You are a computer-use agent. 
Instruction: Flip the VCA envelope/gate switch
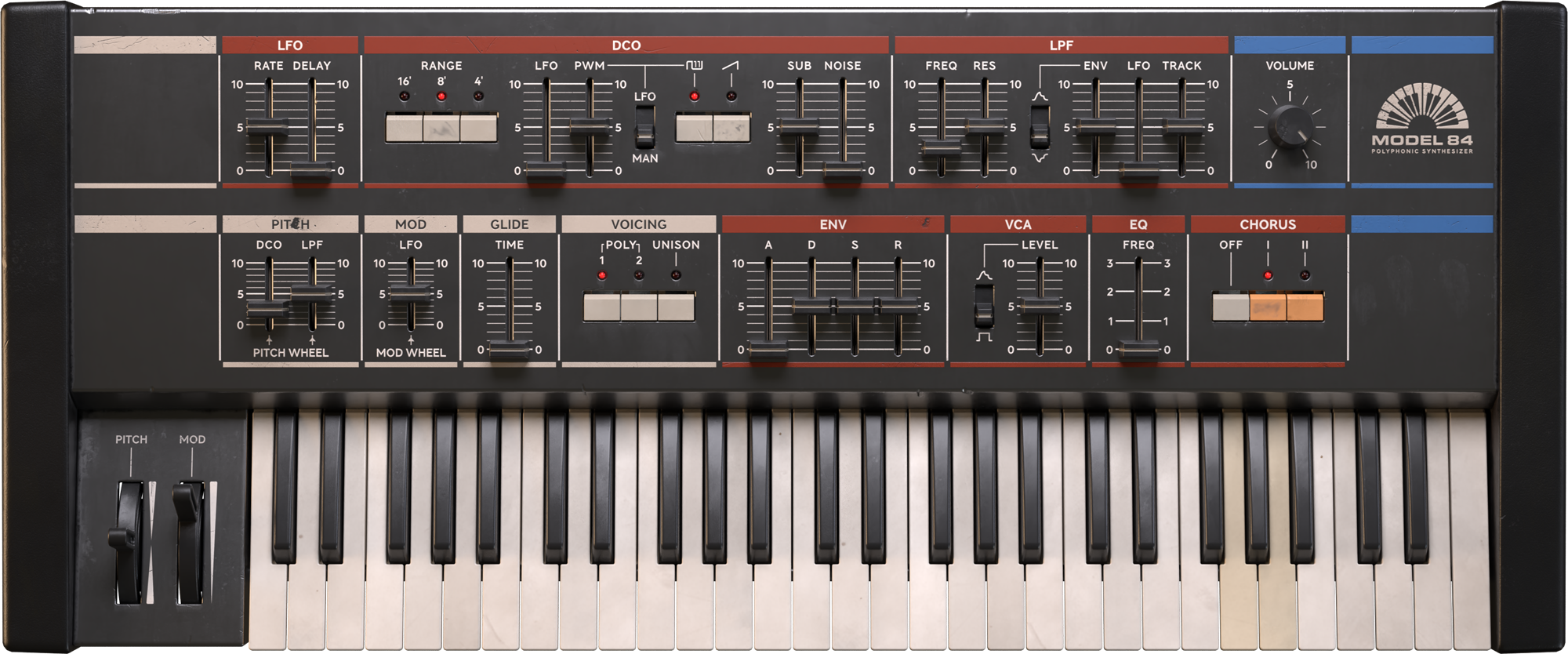984,305
